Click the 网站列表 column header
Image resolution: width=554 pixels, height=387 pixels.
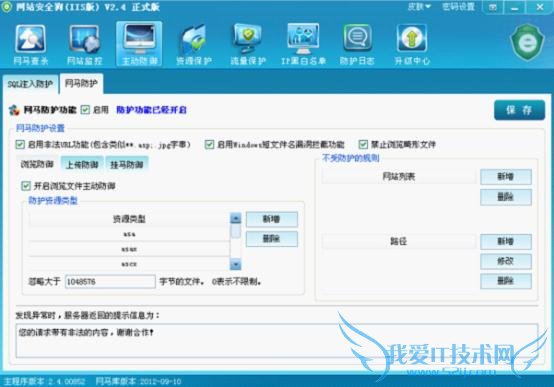[x=399, y=176]
